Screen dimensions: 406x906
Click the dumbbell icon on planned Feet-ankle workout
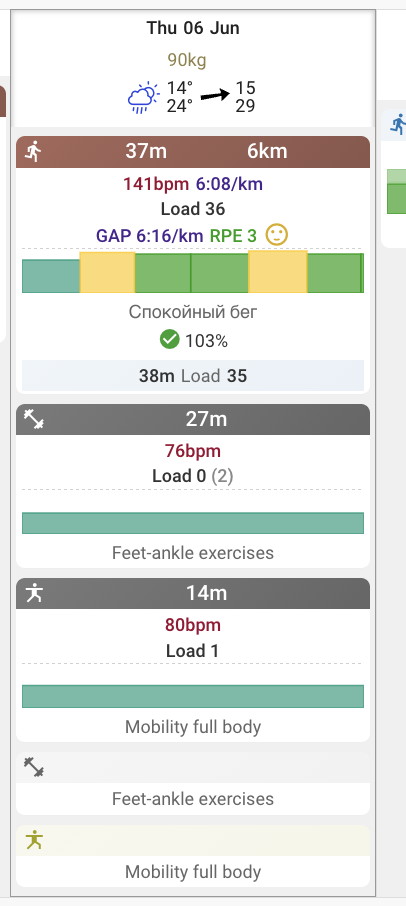(x=34, y=767)
